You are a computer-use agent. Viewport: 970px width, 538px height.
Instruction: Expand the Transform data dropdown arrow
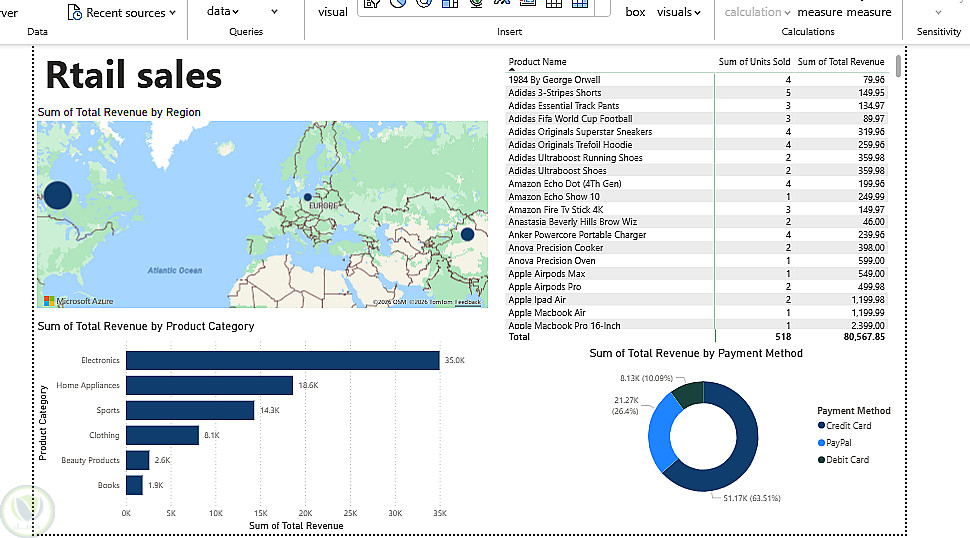point(235,12)
